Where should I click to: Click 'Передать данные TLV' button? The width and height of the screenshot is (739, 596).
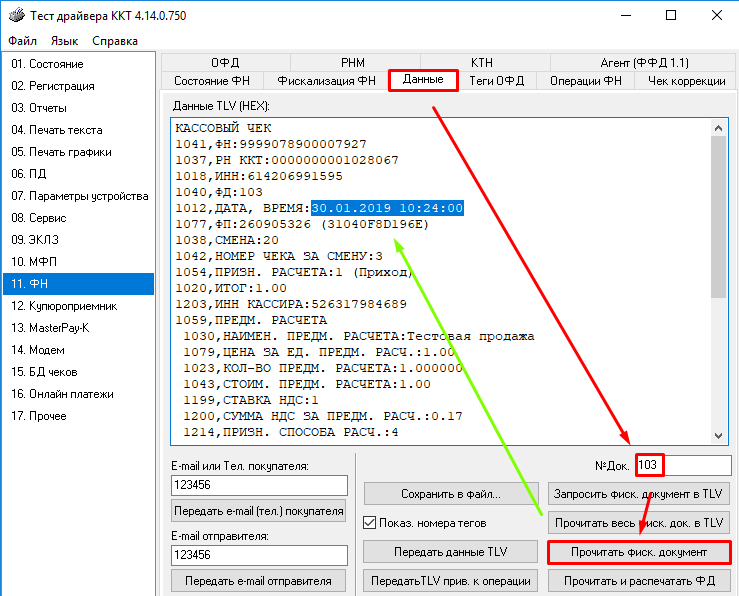click(x=450, y=552)
